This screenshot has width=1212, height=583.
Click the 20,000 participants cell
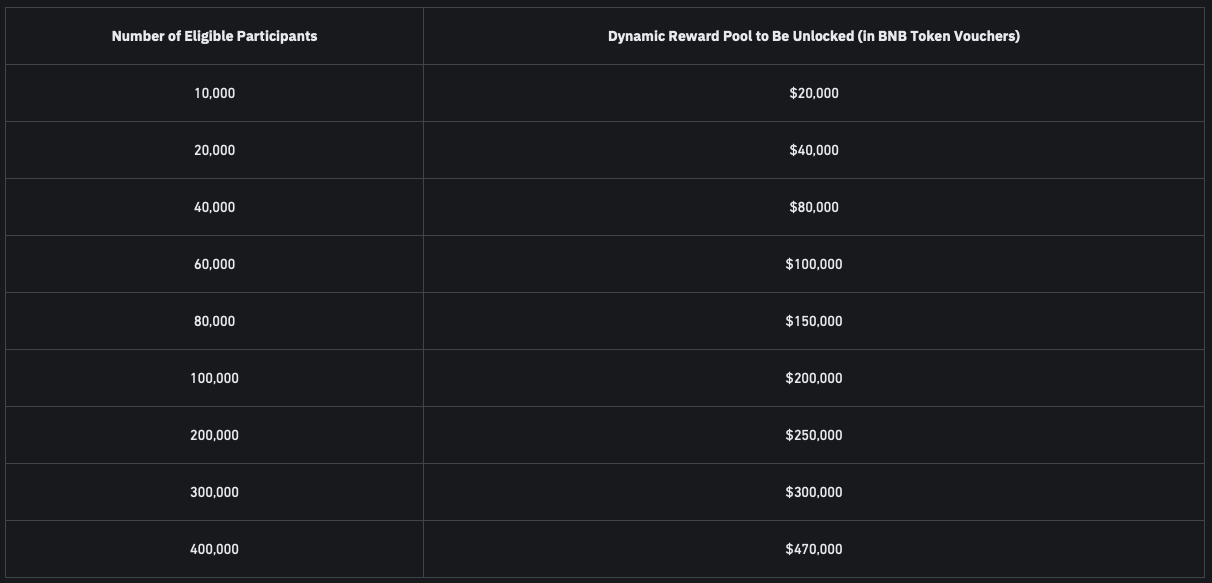coord(214,150)
